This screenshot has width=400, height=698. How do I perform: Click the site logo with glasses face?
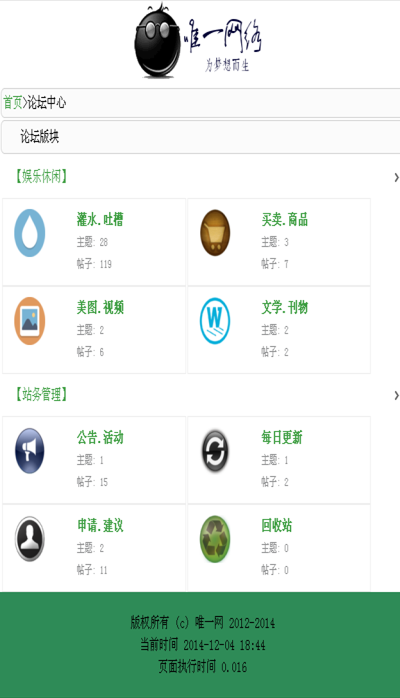point(198,41)
